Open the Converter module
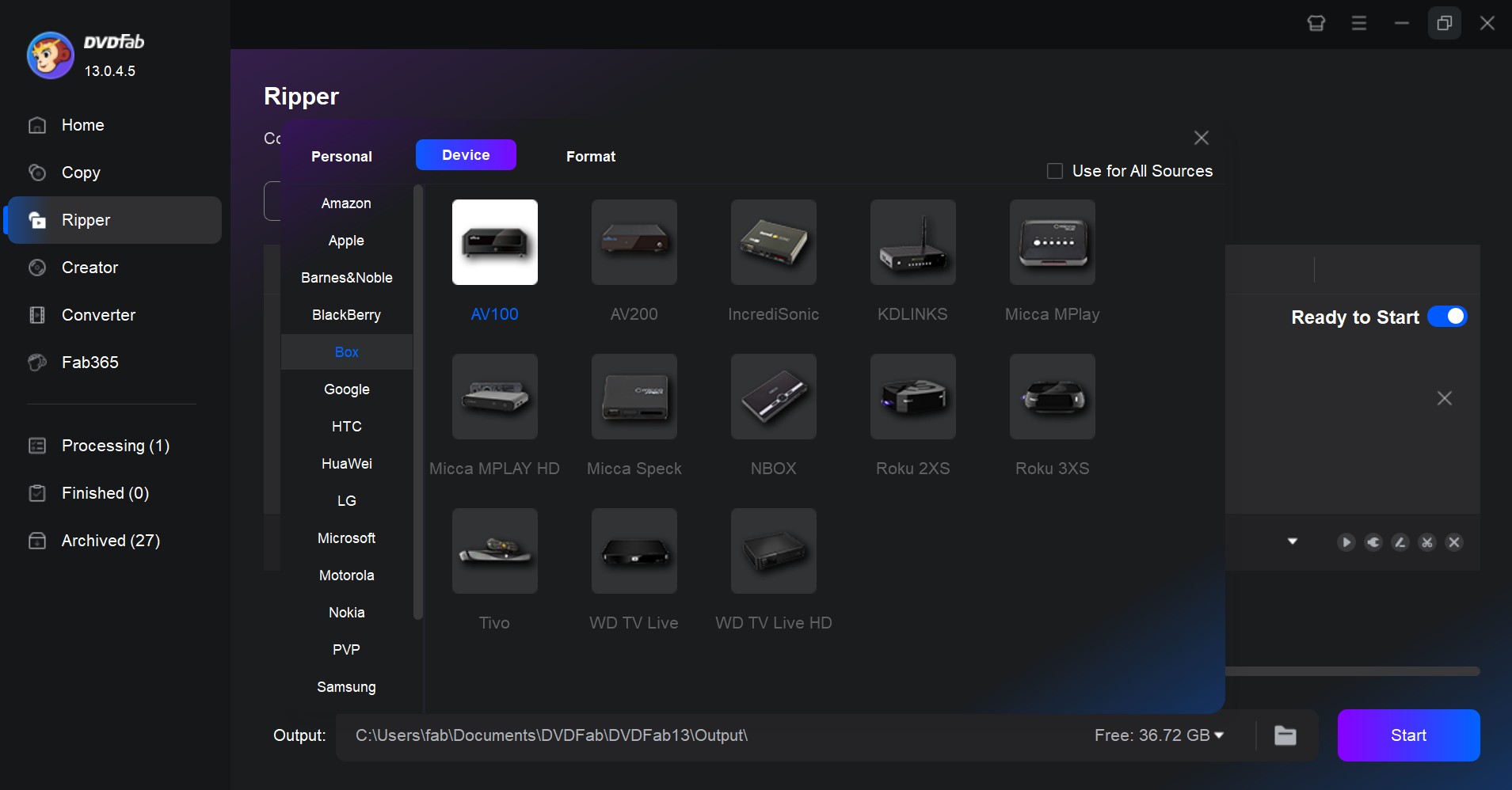Viewport: 1512px width, 790px height. 99,315
